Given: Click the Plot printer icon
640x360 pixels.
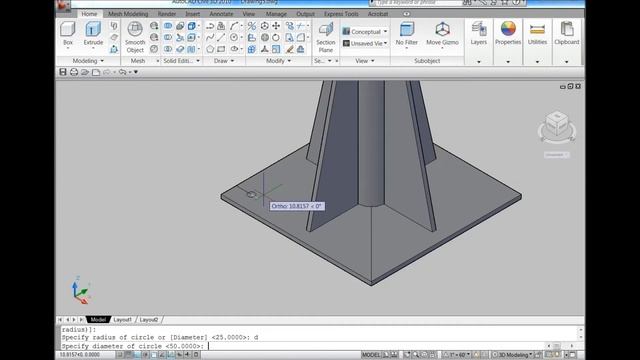Looking at the screenshot, I should coord(74,72).
